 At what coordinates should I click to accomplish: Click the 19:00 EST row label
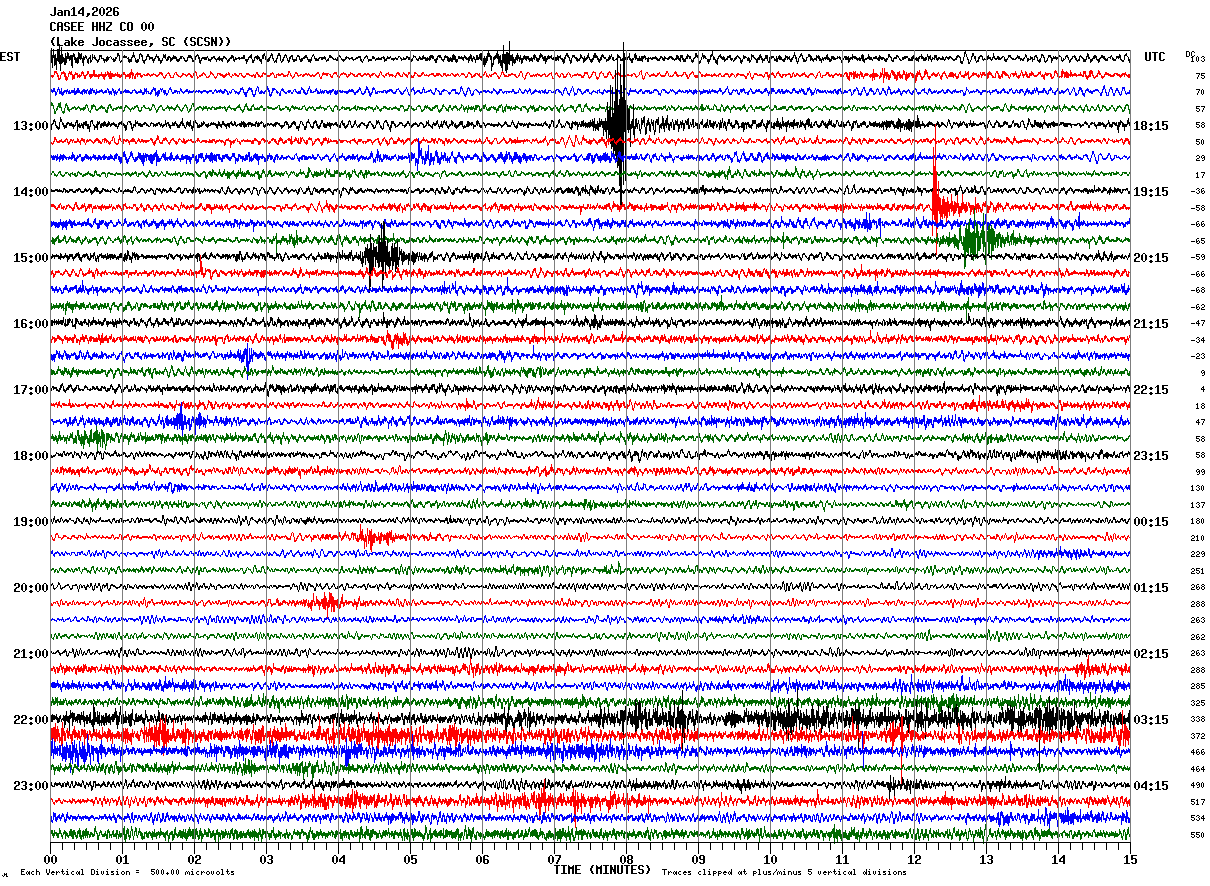(x=30, y=522)
